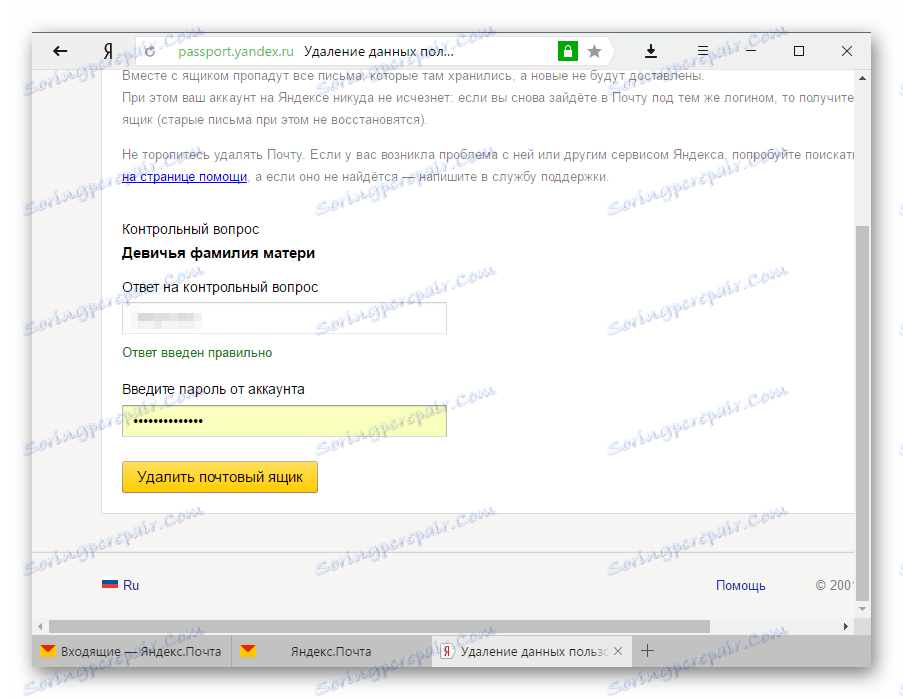903x699 pixels.
Task: Close the browser window
Action: [x=847, y=51]
